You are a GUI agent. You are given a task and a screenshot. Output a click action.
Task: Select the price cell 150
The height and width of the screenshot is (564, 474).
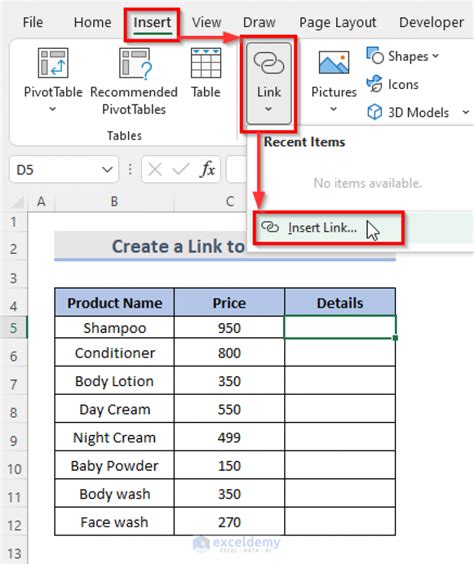click(x=229, y=465)
